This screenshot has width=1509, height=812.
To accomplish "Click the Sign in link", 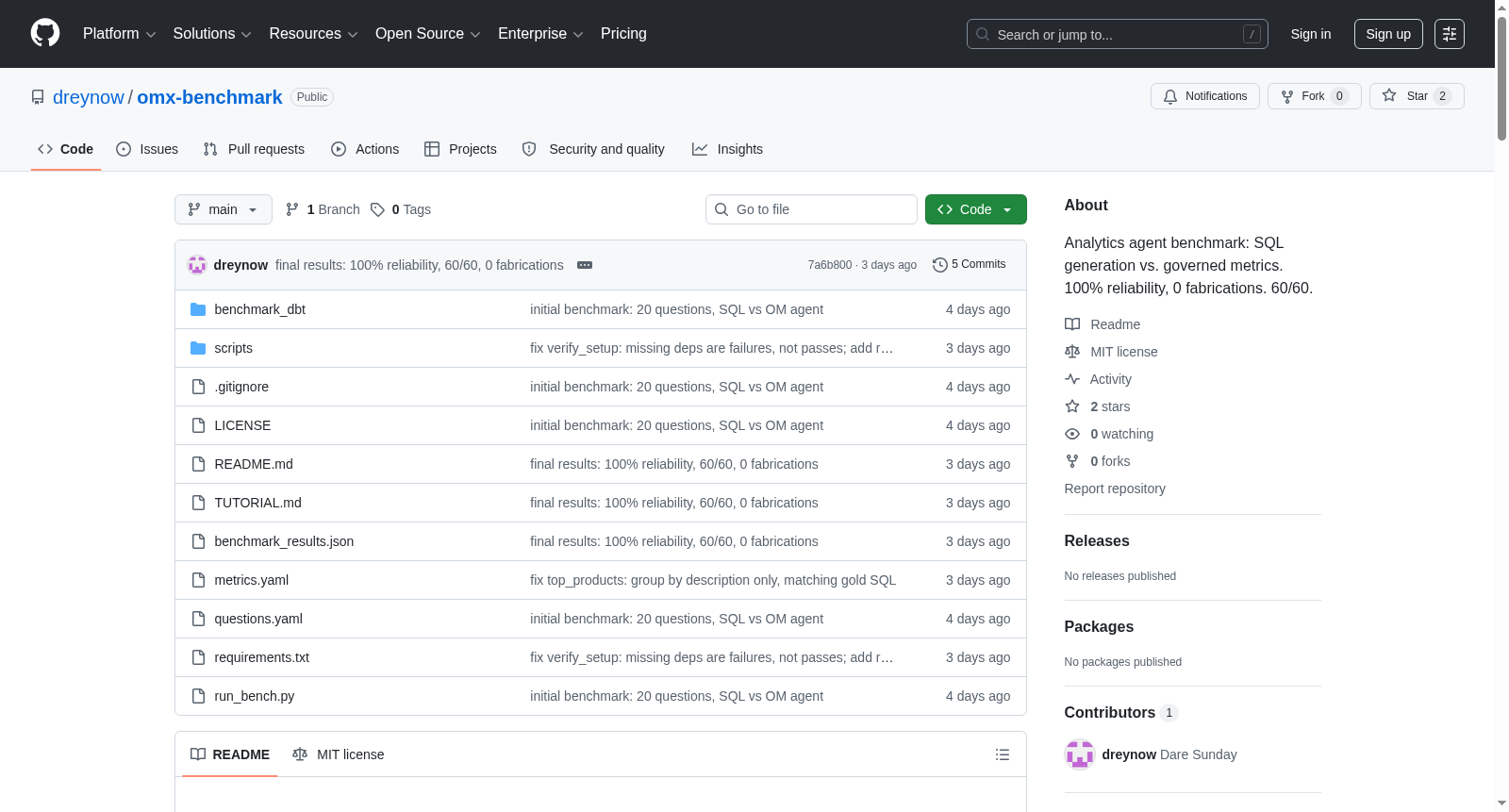I will (x=1311, y=34).
